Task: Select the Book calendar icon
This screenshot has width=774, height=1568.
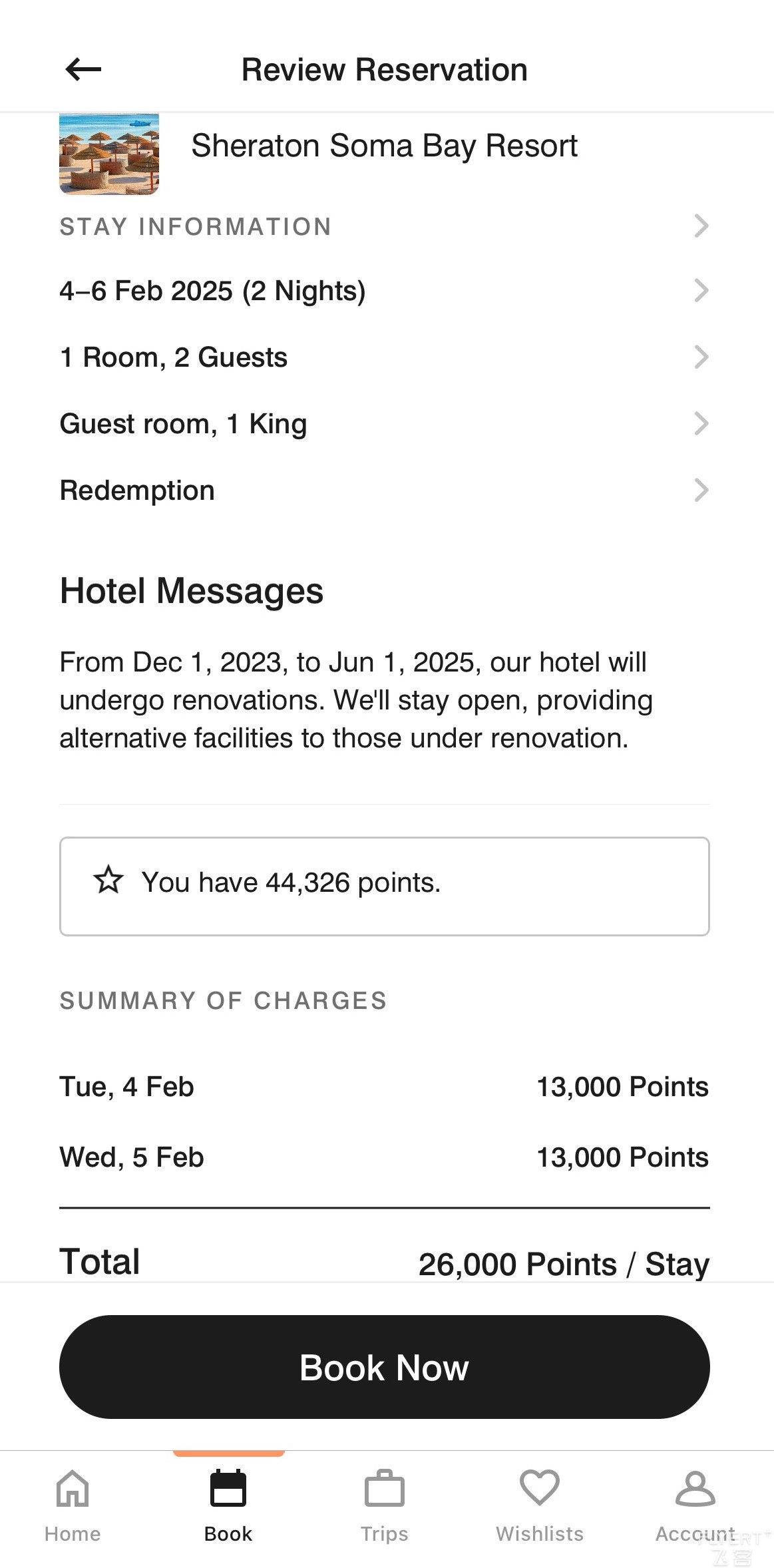Action: pyautogui.click(x=228, y=1488)
